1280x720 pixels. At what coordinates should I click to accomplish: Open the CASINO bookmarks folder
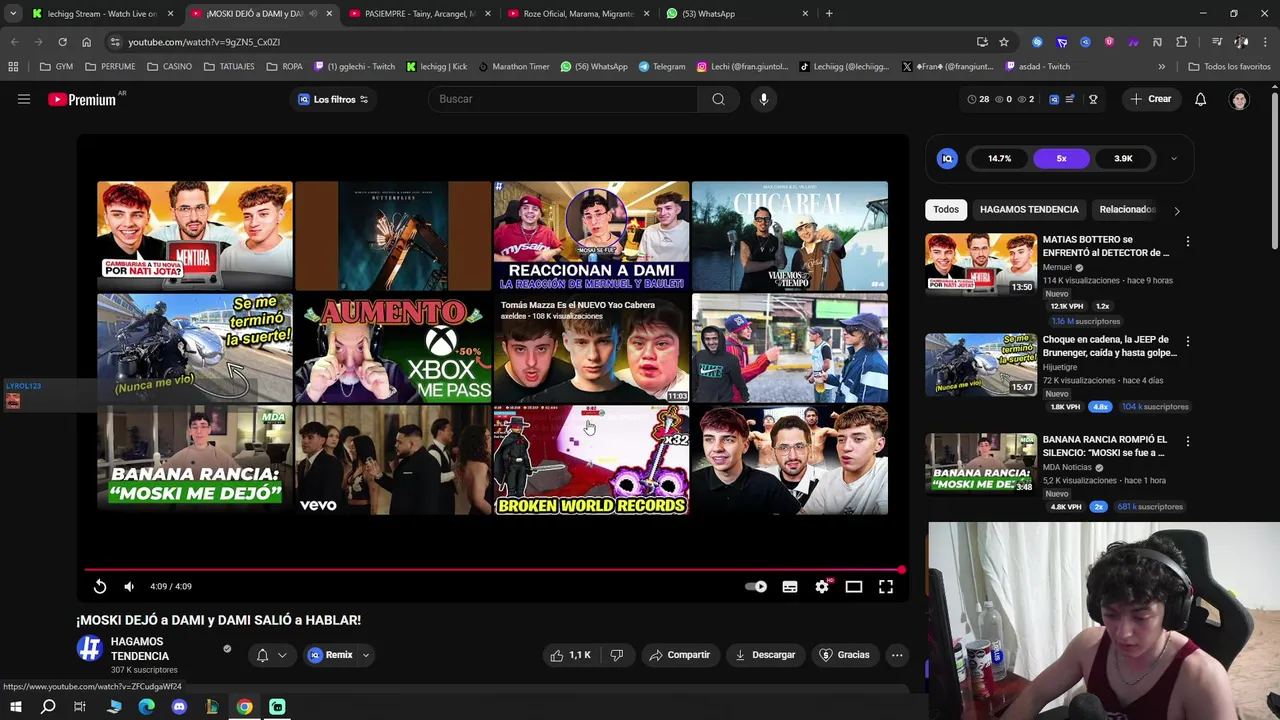point(170,67)
